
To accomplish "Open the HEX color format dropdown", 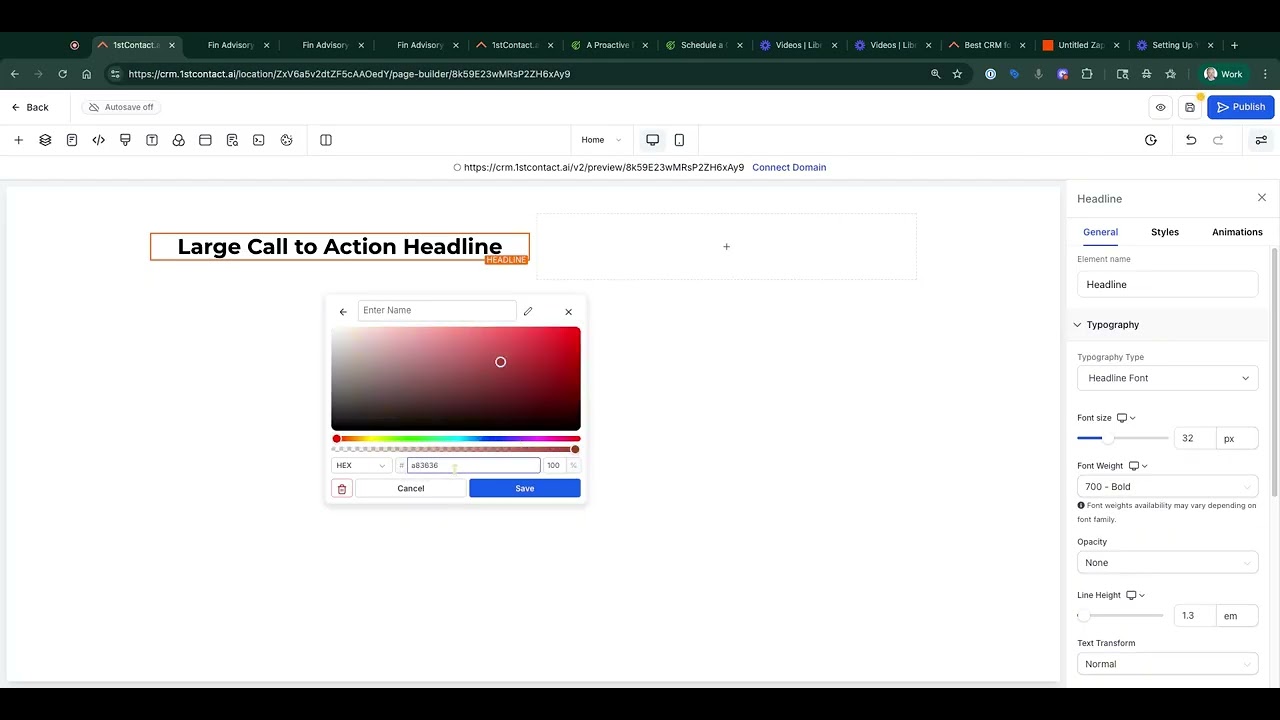I will click(x=361, y=465).
